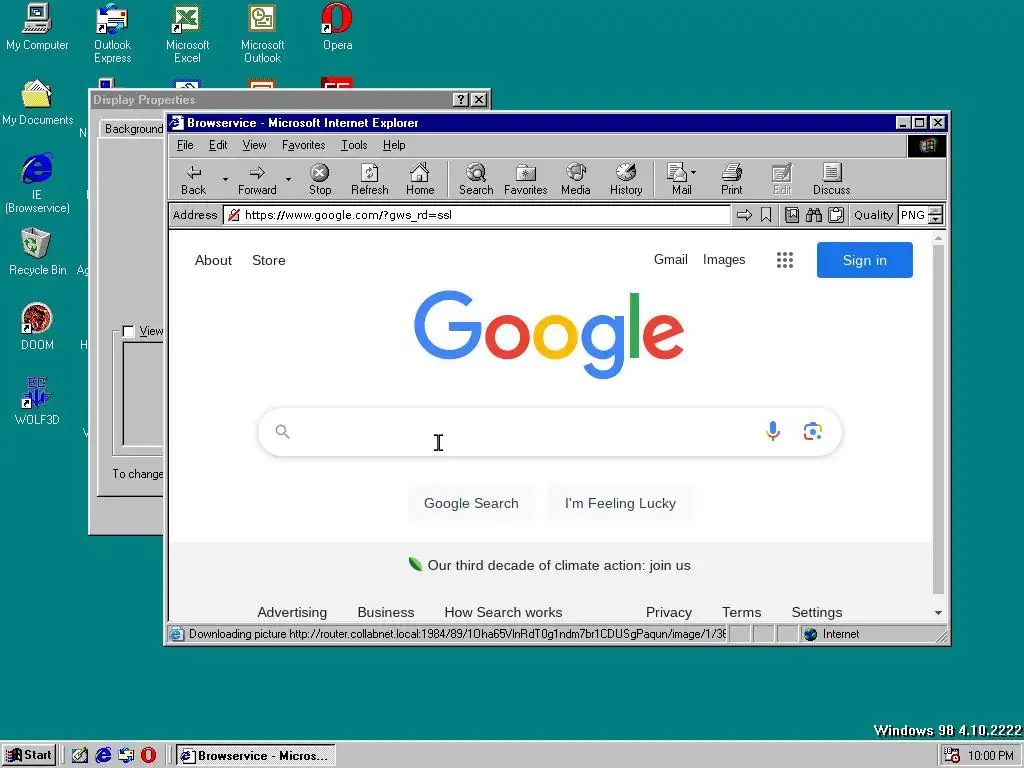Open the Gmail link
Image resolution: width=1024 pixels, height=768 pixels.
pyautogui.click(x=671, y=259)
